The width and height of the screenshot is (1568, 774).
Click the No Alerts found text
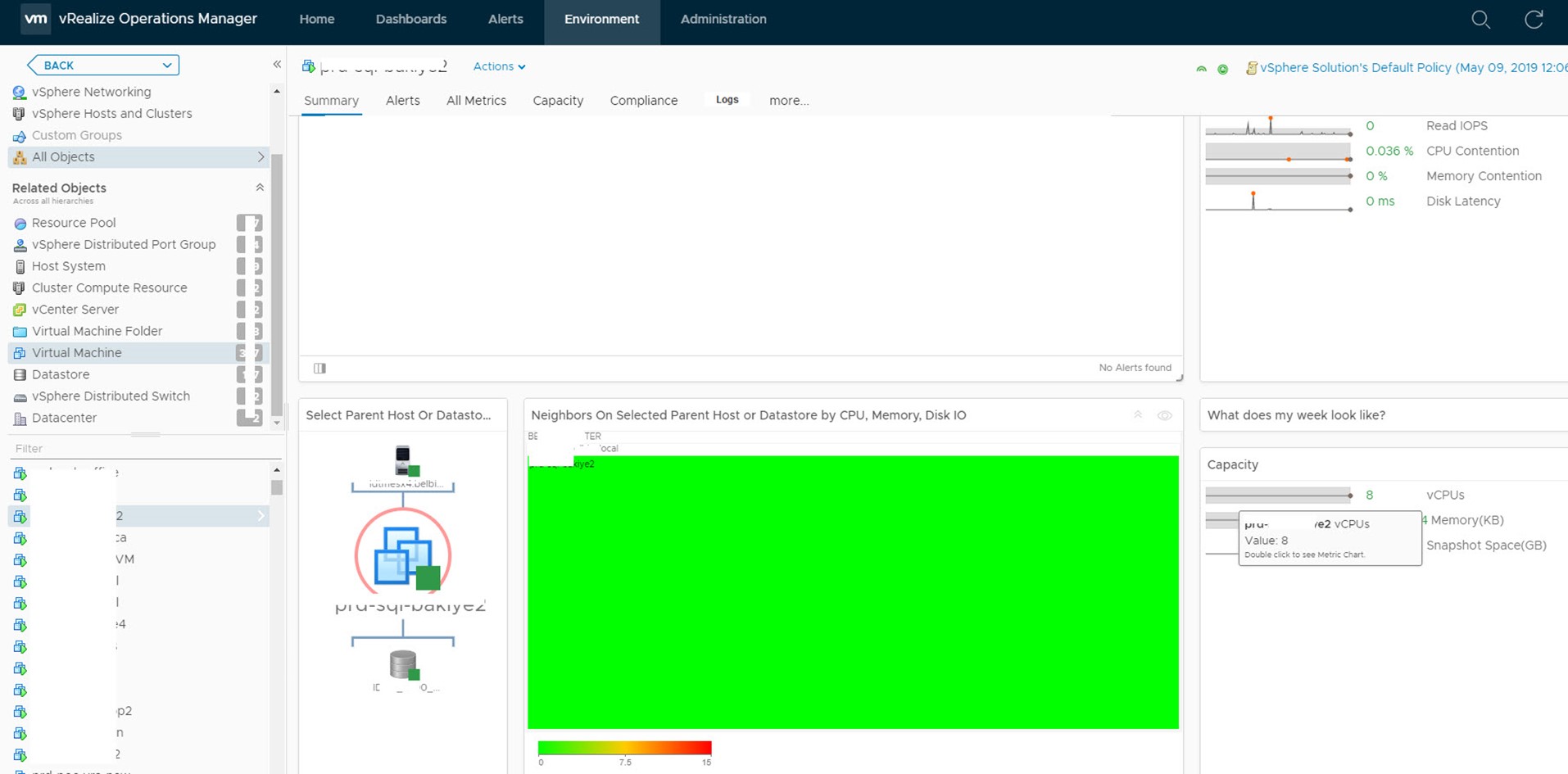(x=1135, y=368)
